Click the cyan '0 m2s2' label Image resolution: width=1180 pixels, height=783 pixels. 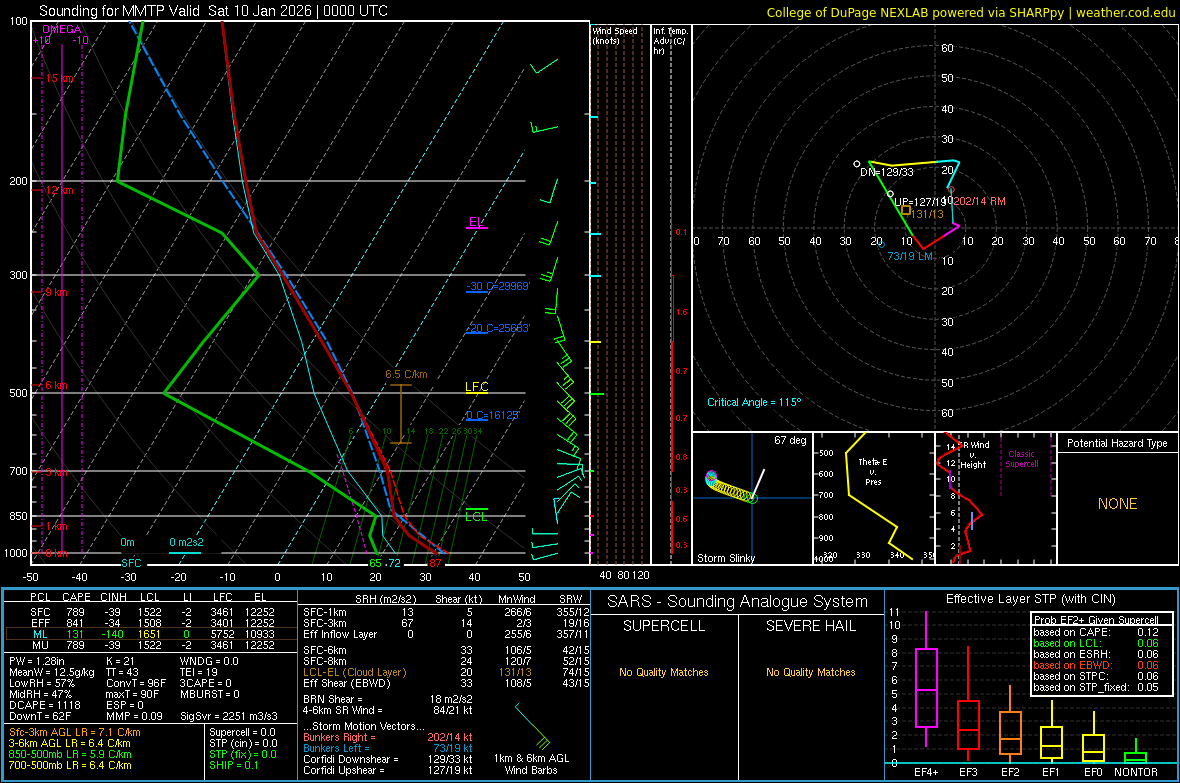tap(186, 542)
